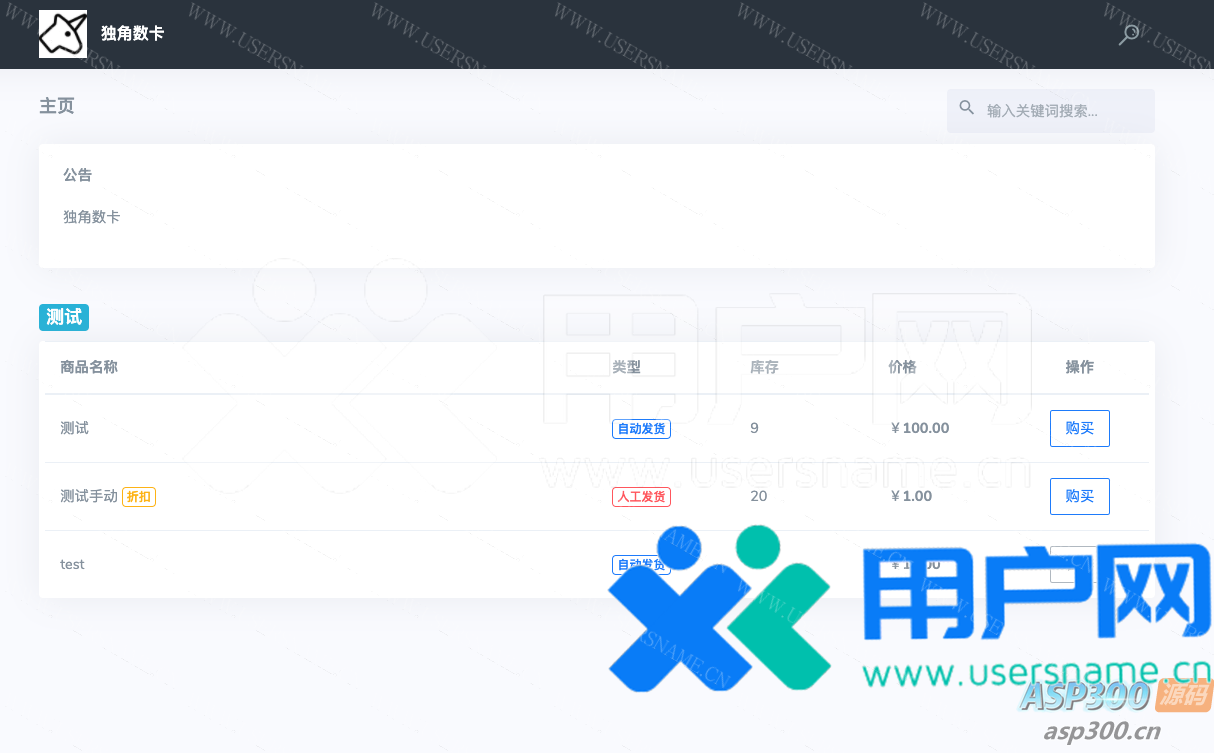
Task: Click the 公告 announcement title
Action: click(x=77, y=175)
